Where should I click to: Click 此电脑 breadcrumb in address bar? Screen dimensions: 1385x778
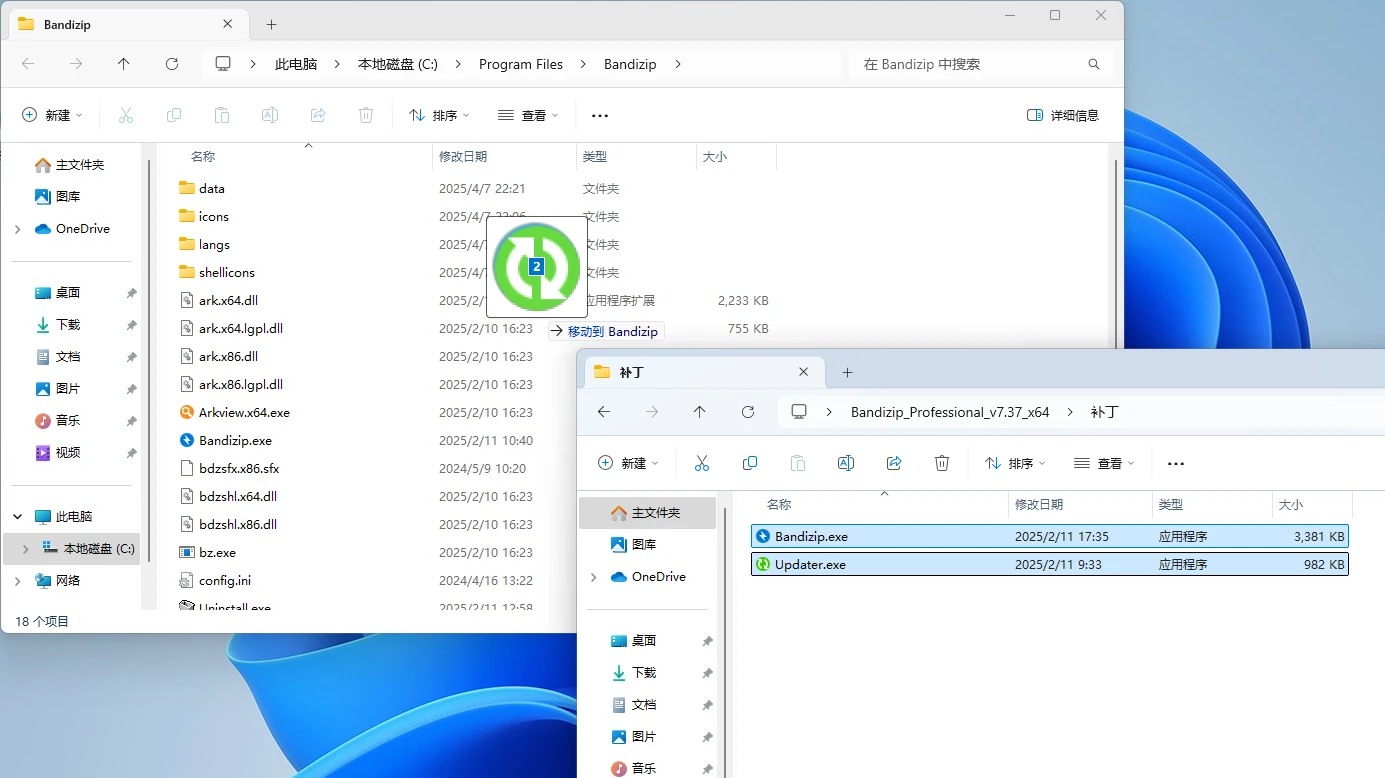coord(296,64)
